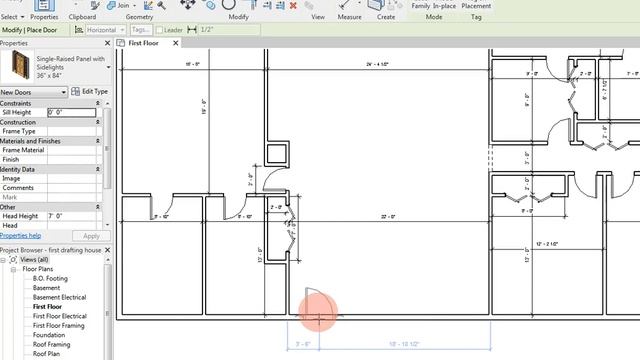
Task: Select the Measure tool icon
Action: [345, 4]
